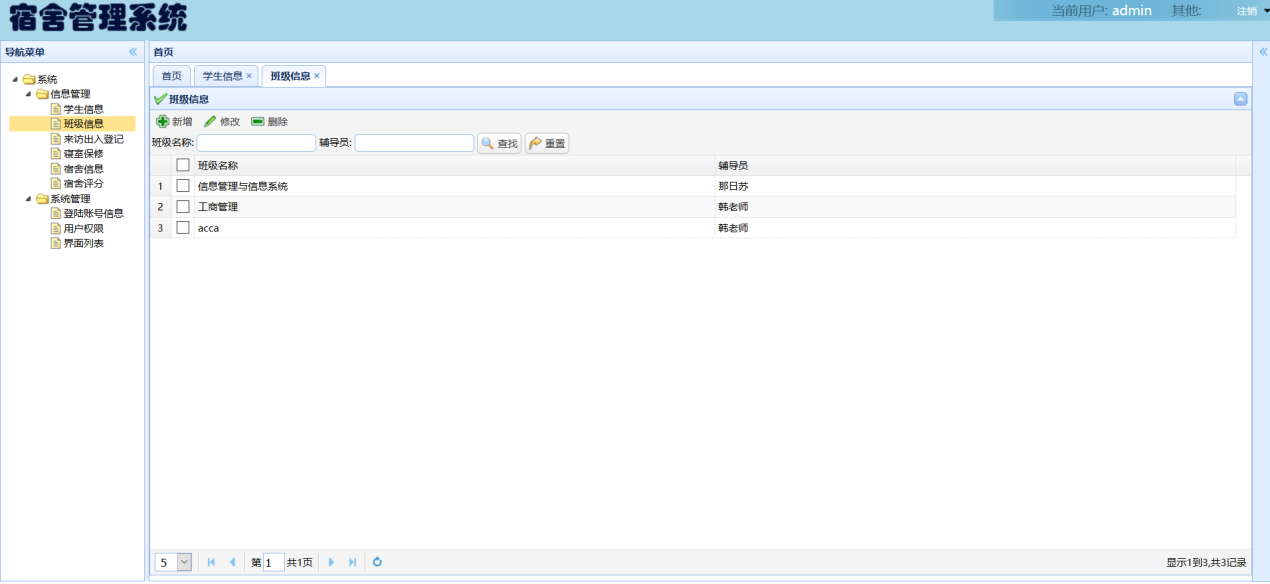Go to the last page of the table
The image size is (1270, 584).
pos(352,562)
